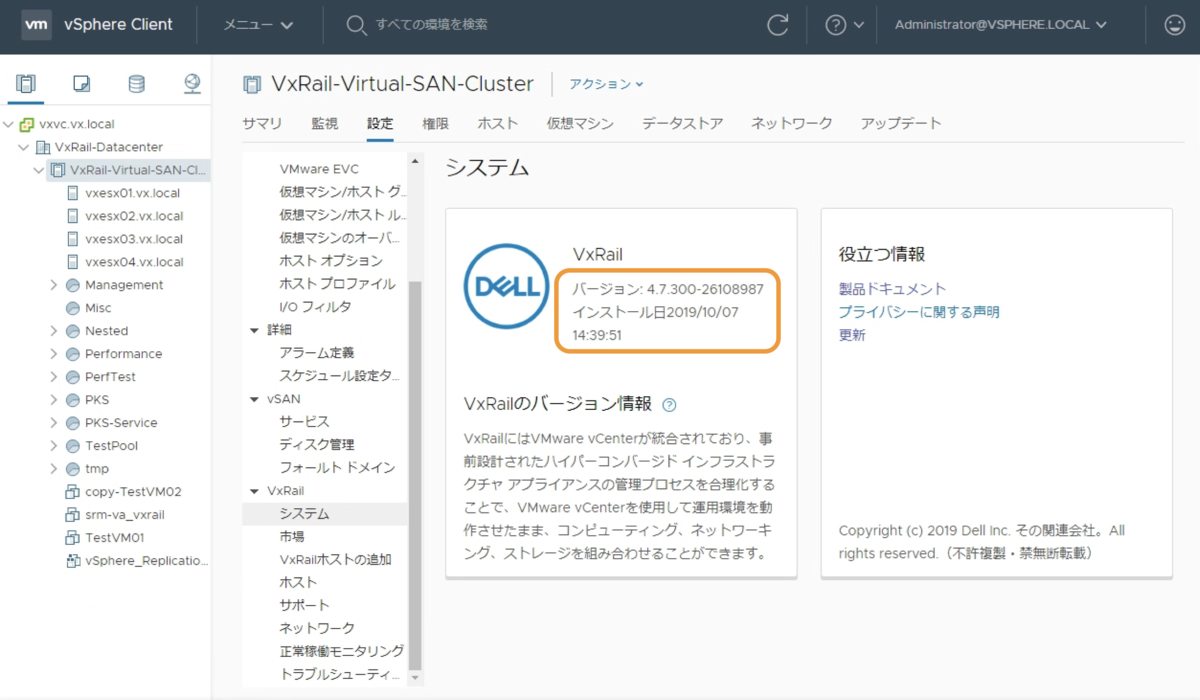The width and height of the screenshot is (1200, 700).
Task: Open the Administrator@VSPHERE.LOCAL user menu
Action: coord(1001,25)
